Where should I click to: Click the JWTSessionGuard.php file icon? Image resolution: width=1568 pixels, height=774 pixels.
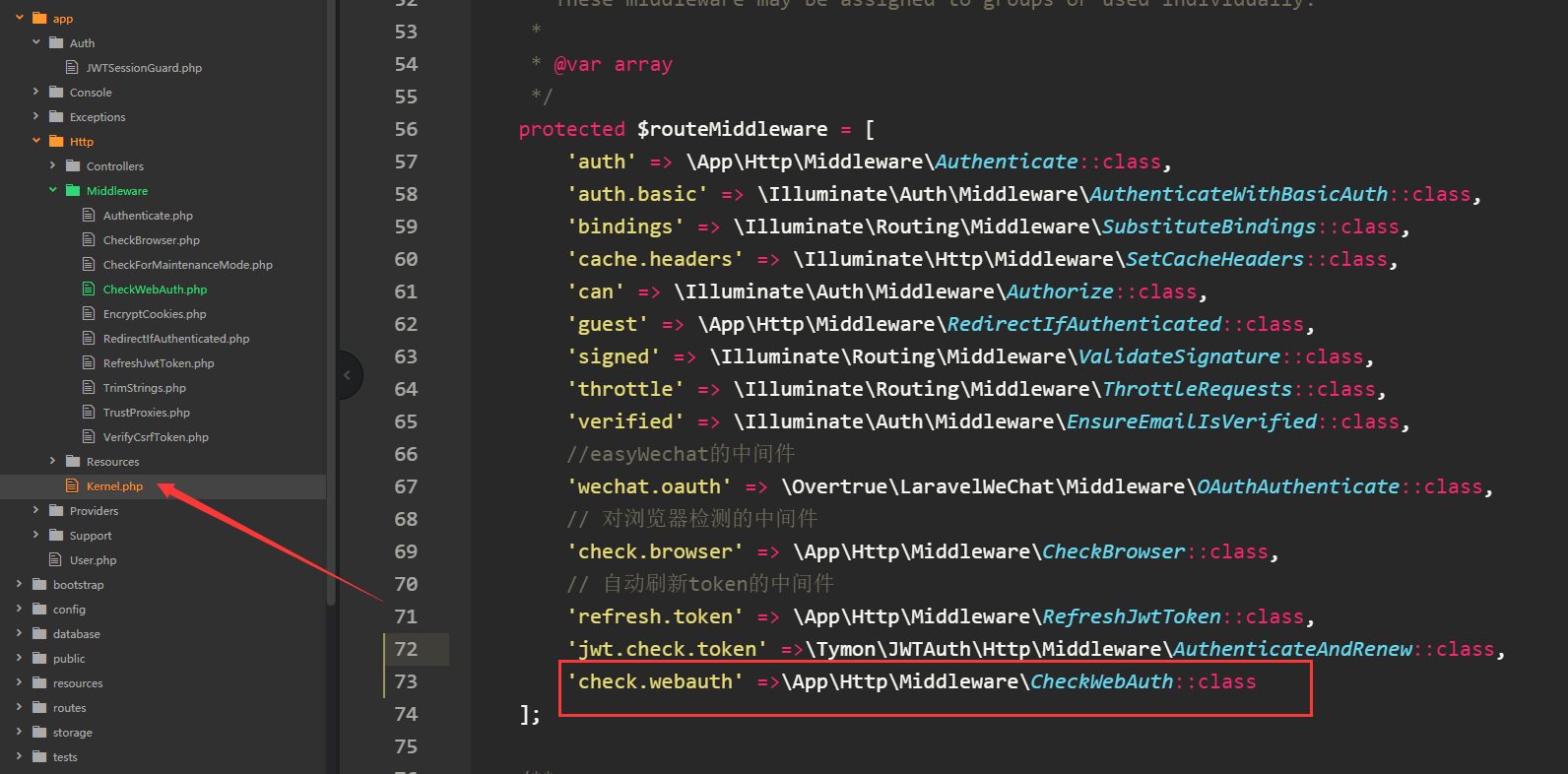coord(72,67)
